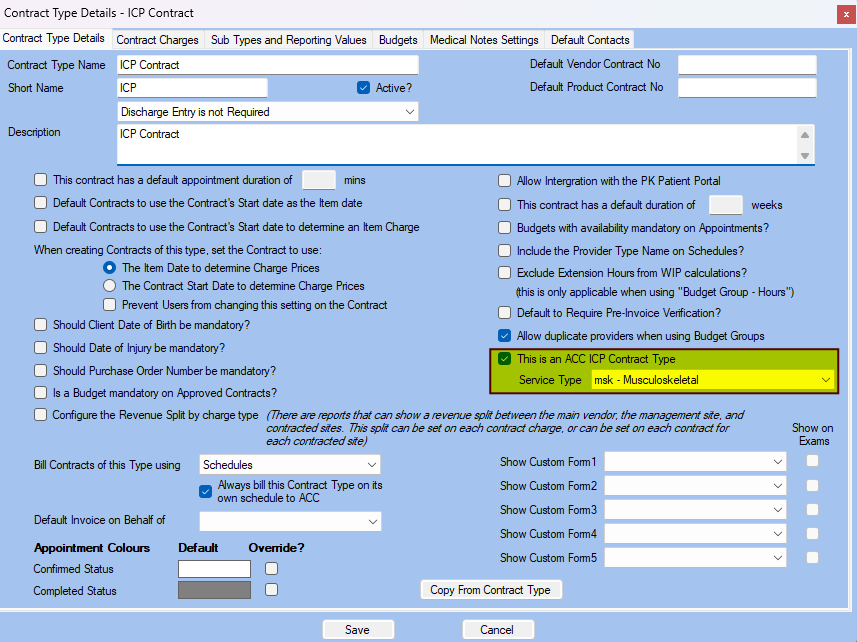Click the Description scrollbar up arrow
This screenshot has width=857, height=642.
[x=805, y=135]
